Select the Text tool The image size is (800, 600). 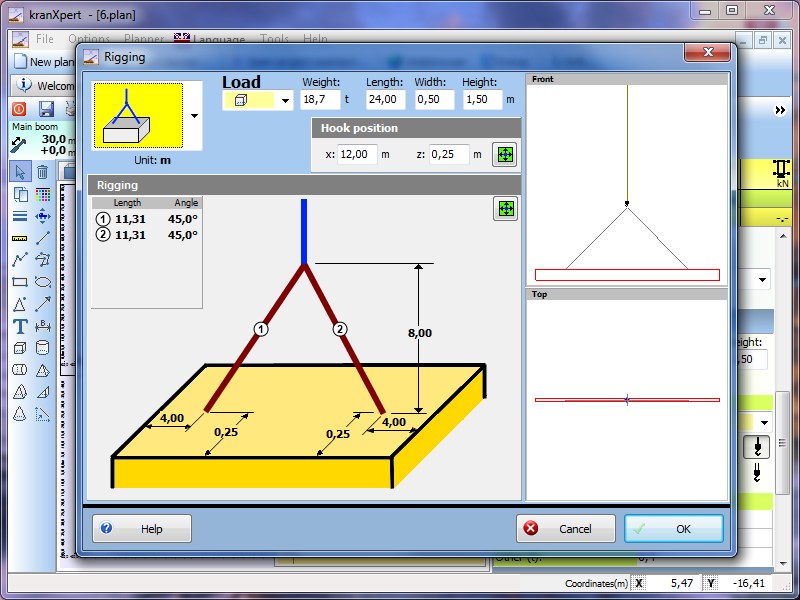point(20,326)
